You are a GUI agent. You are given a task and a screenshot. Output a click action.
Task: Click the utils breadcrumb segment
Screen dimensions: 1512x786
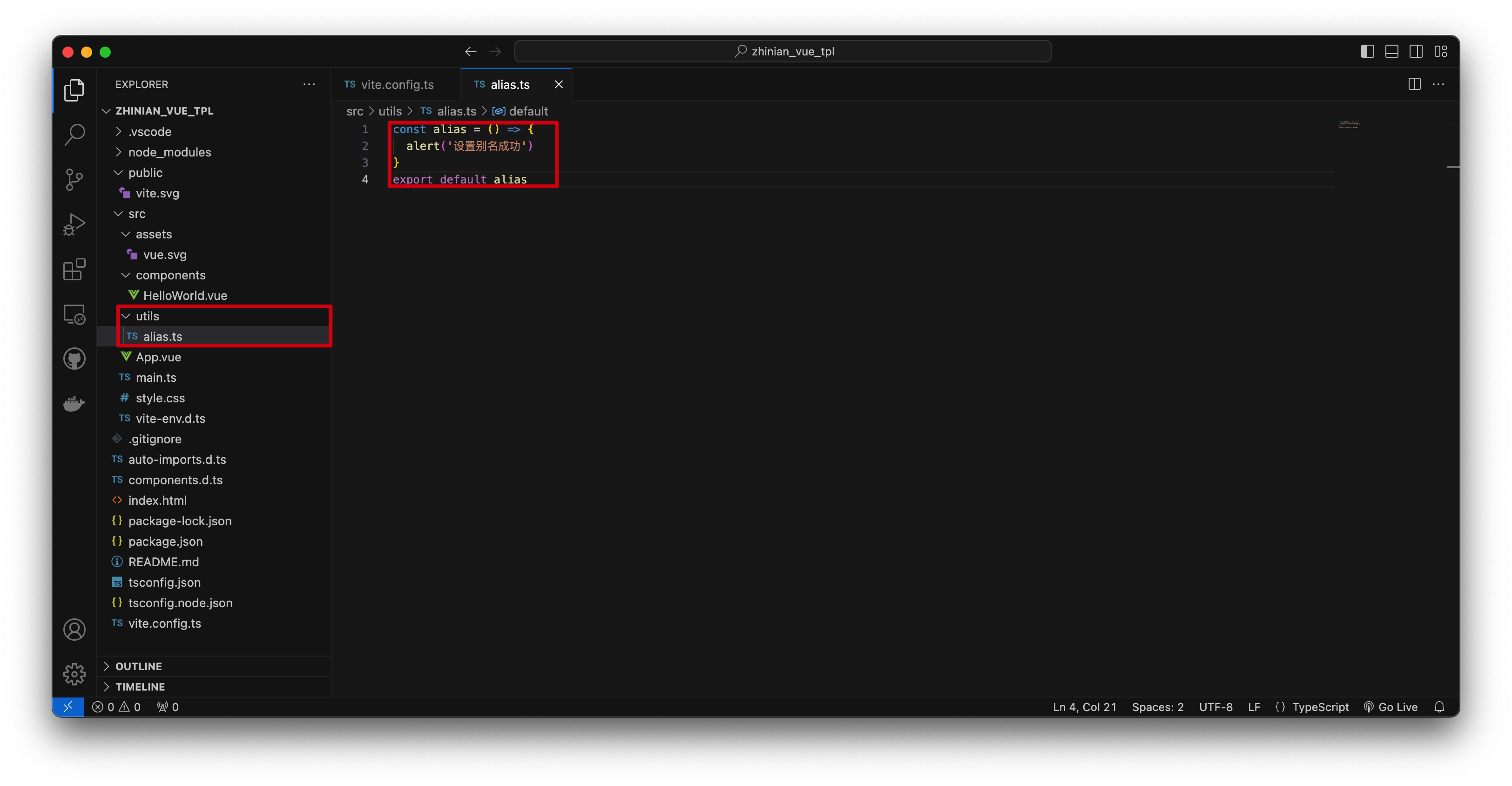coord(390,111)
